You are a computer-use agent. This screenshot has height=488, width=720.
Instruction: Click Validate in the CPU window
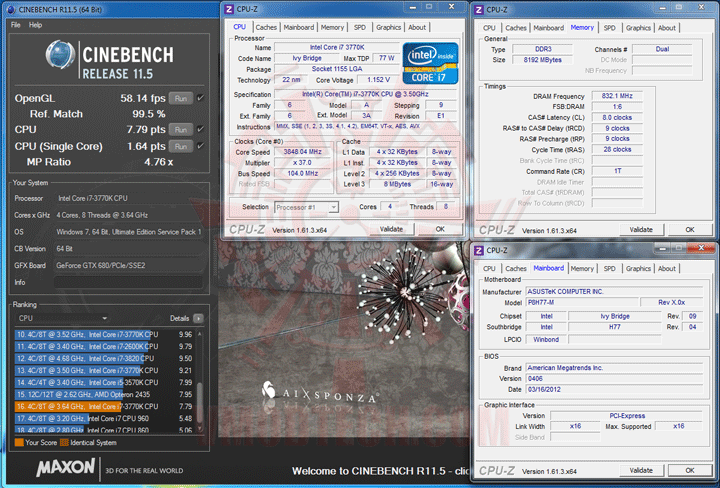coord(391,229)
